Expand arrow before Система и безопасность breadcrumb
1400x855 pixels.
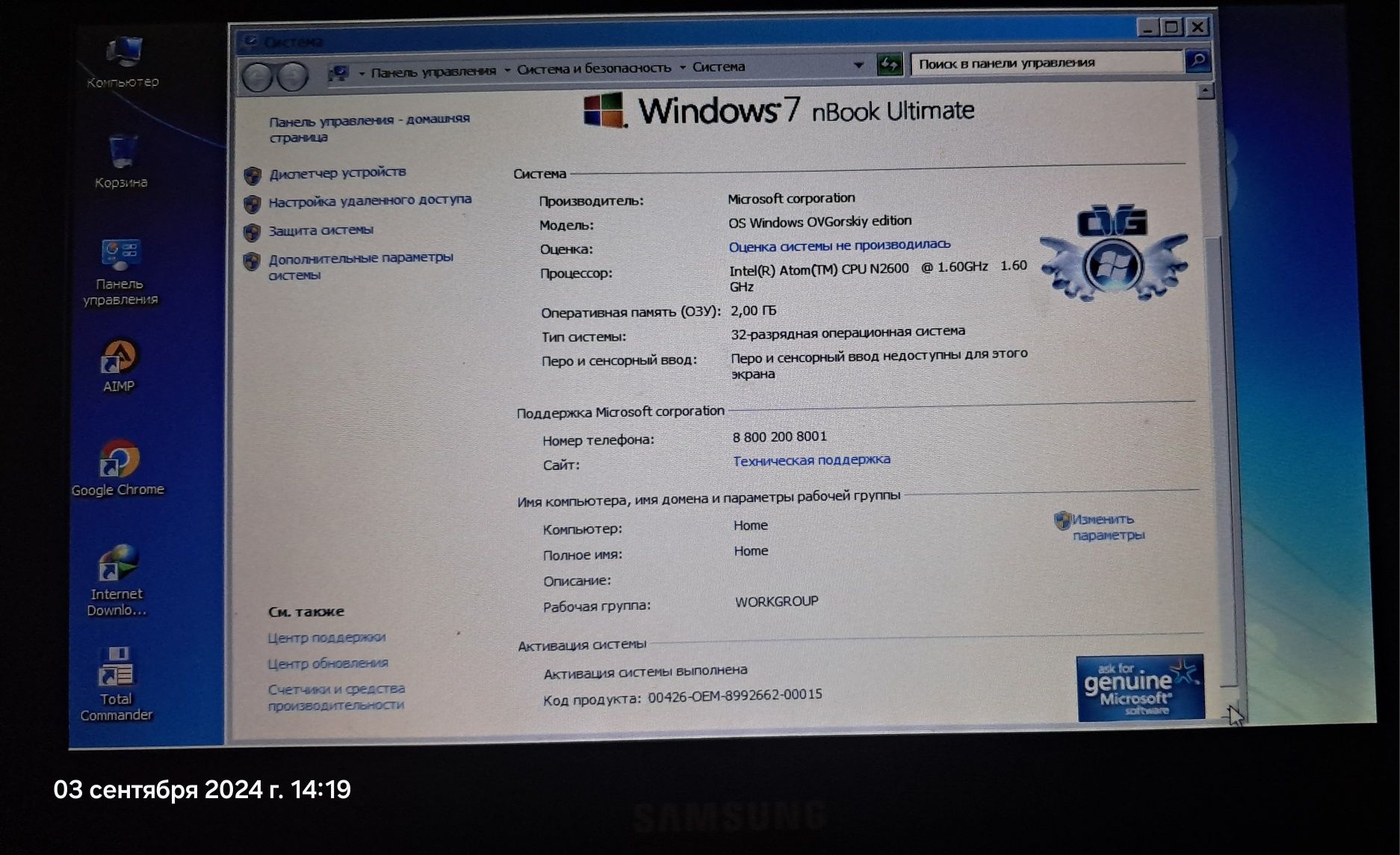507,70
